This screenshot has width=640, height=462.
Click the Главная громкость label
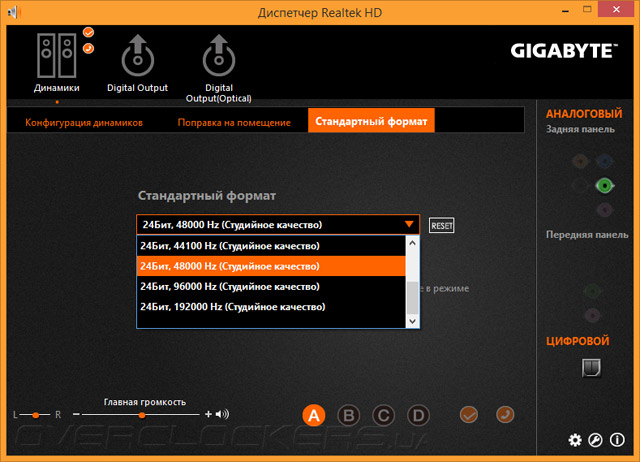(x=145, y=402)
